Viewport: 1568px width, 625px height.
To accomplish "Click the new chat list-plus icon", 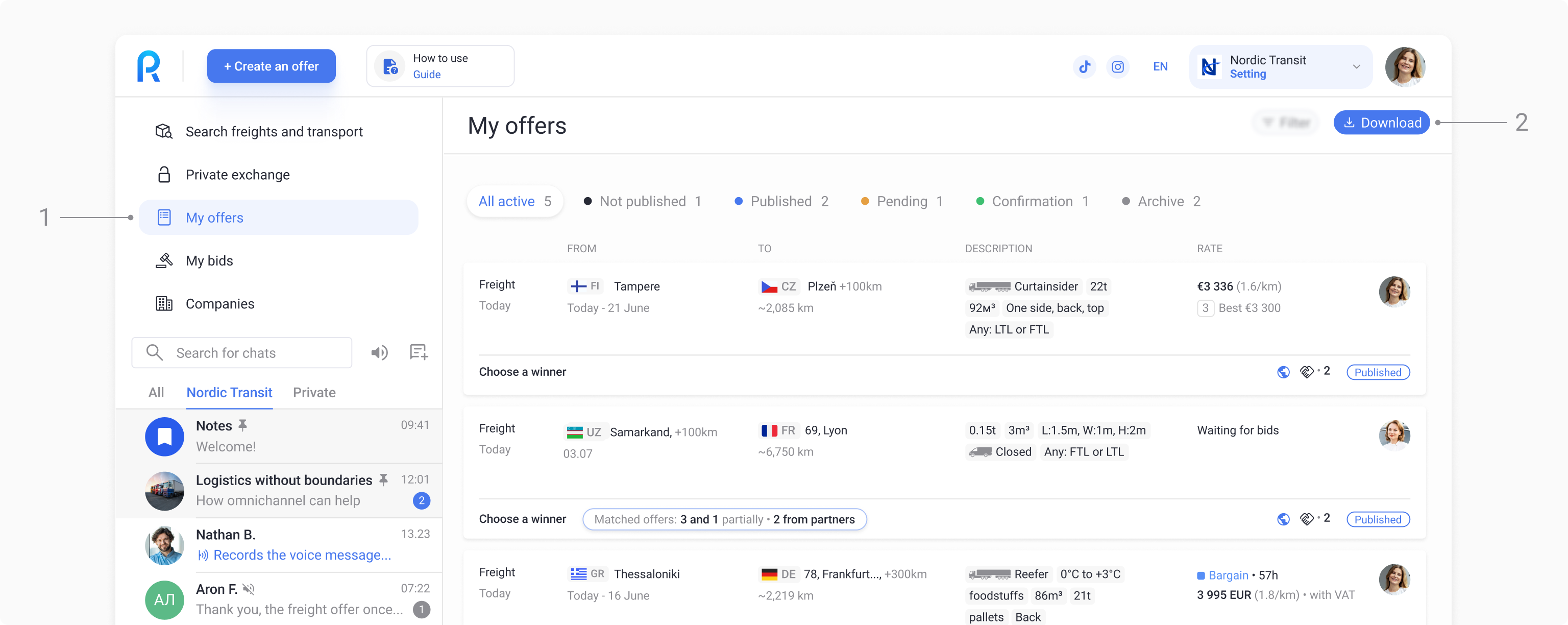I will (419, 352).
